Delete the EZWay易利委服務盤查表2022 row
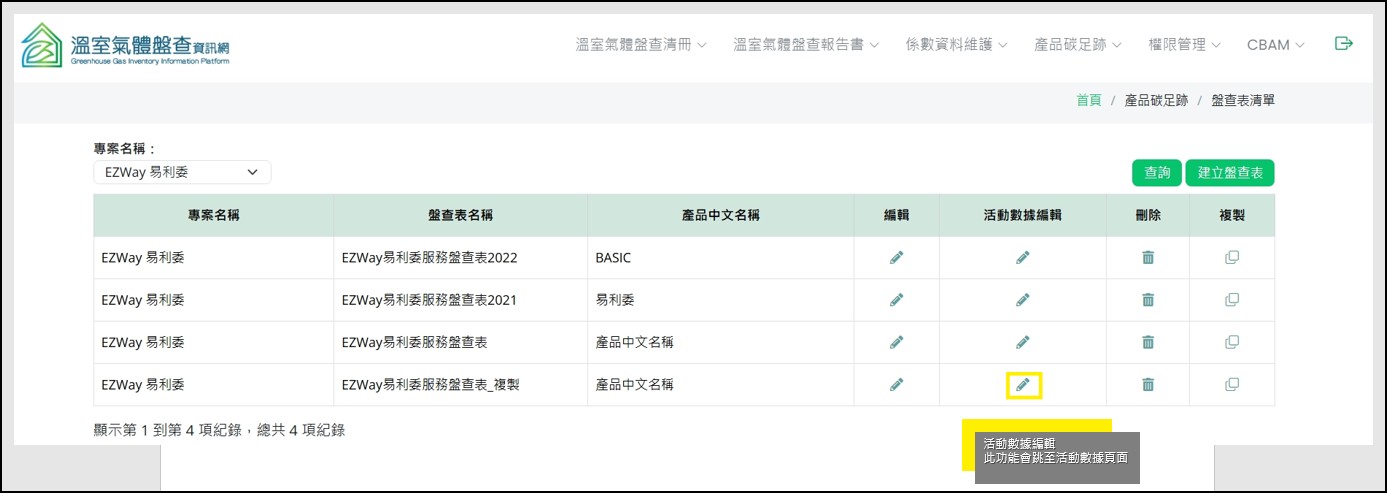Screen dimensions: 1387x493 (x=1148, y=258)
